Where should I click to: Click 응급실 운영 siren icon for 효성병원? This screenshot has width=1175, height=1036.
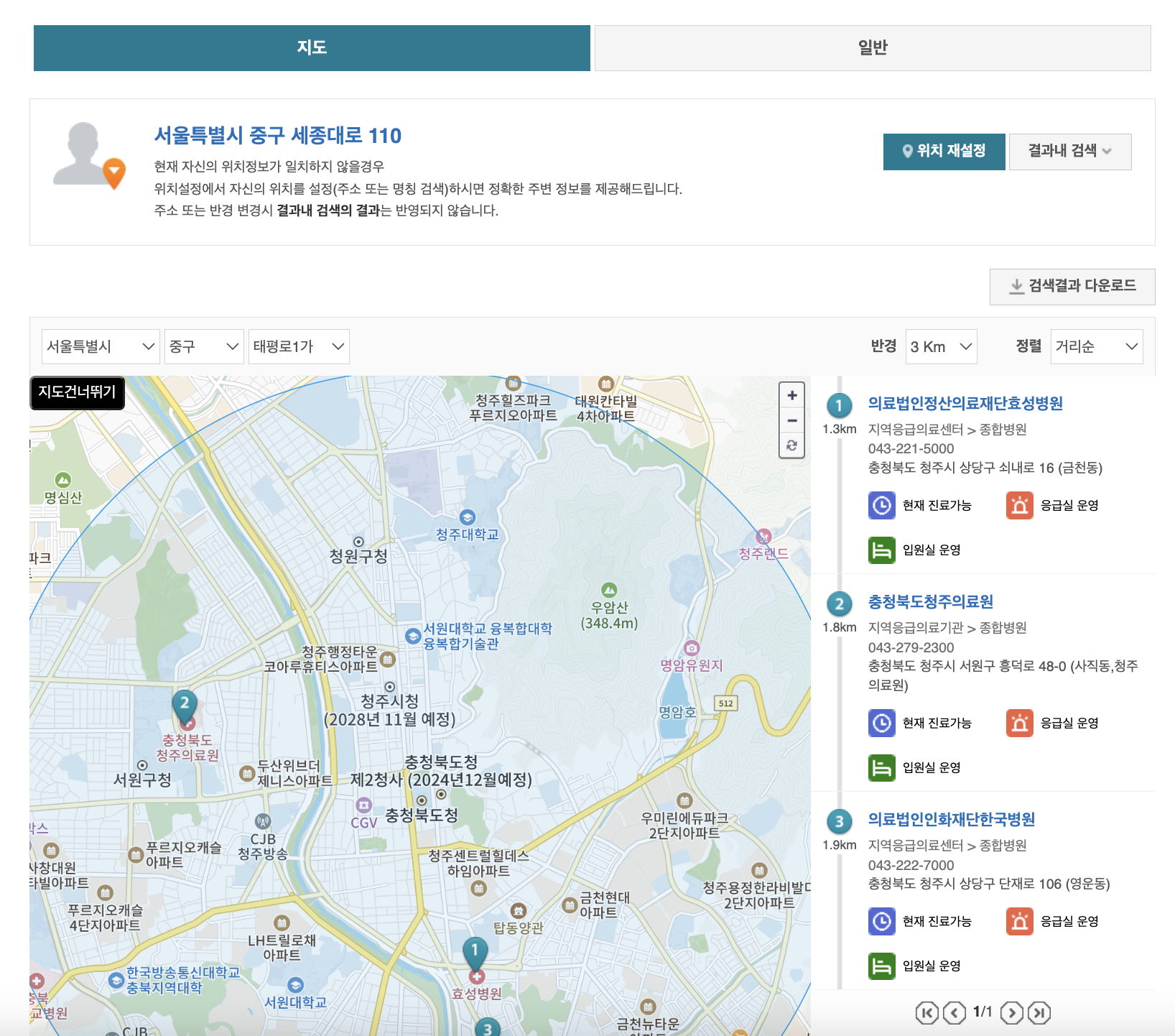coord(1020,506)
